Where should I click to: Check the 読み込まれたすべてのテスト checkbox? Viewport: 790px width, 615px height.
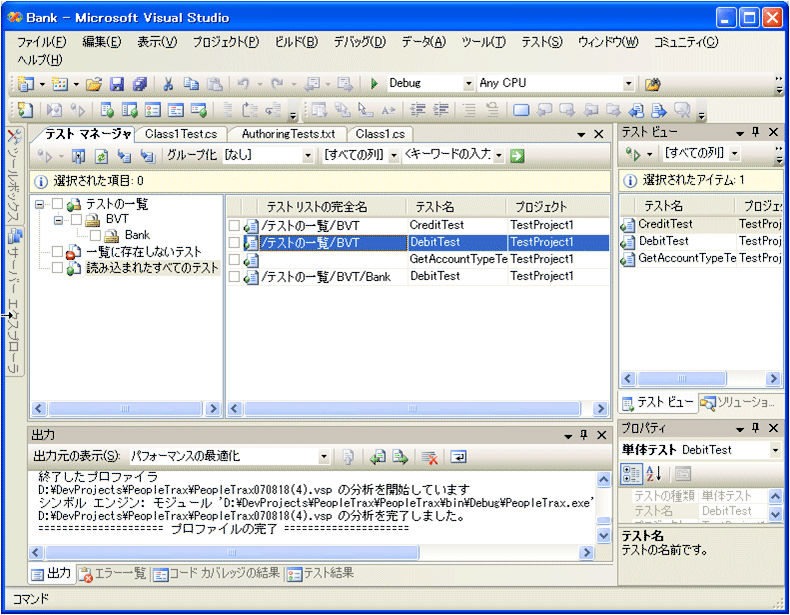[57, 267]
